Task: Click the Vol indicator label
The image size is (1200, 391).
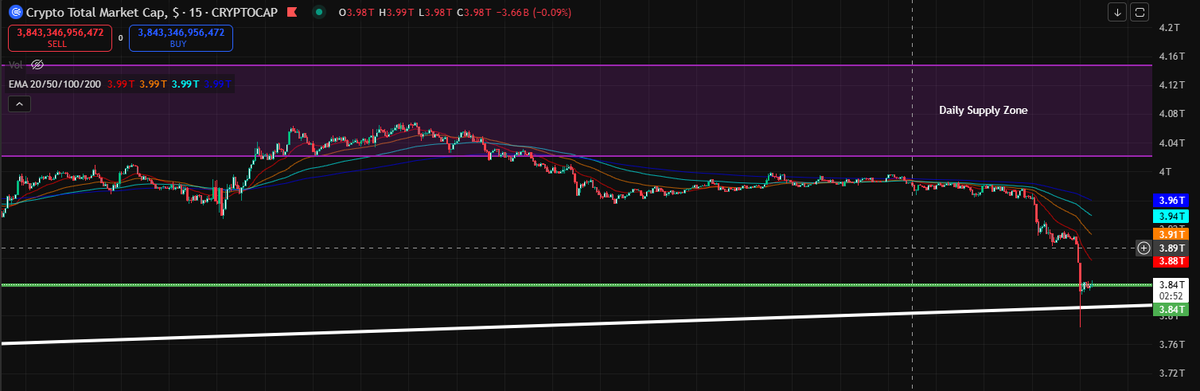Action: (x=16, y=64)
